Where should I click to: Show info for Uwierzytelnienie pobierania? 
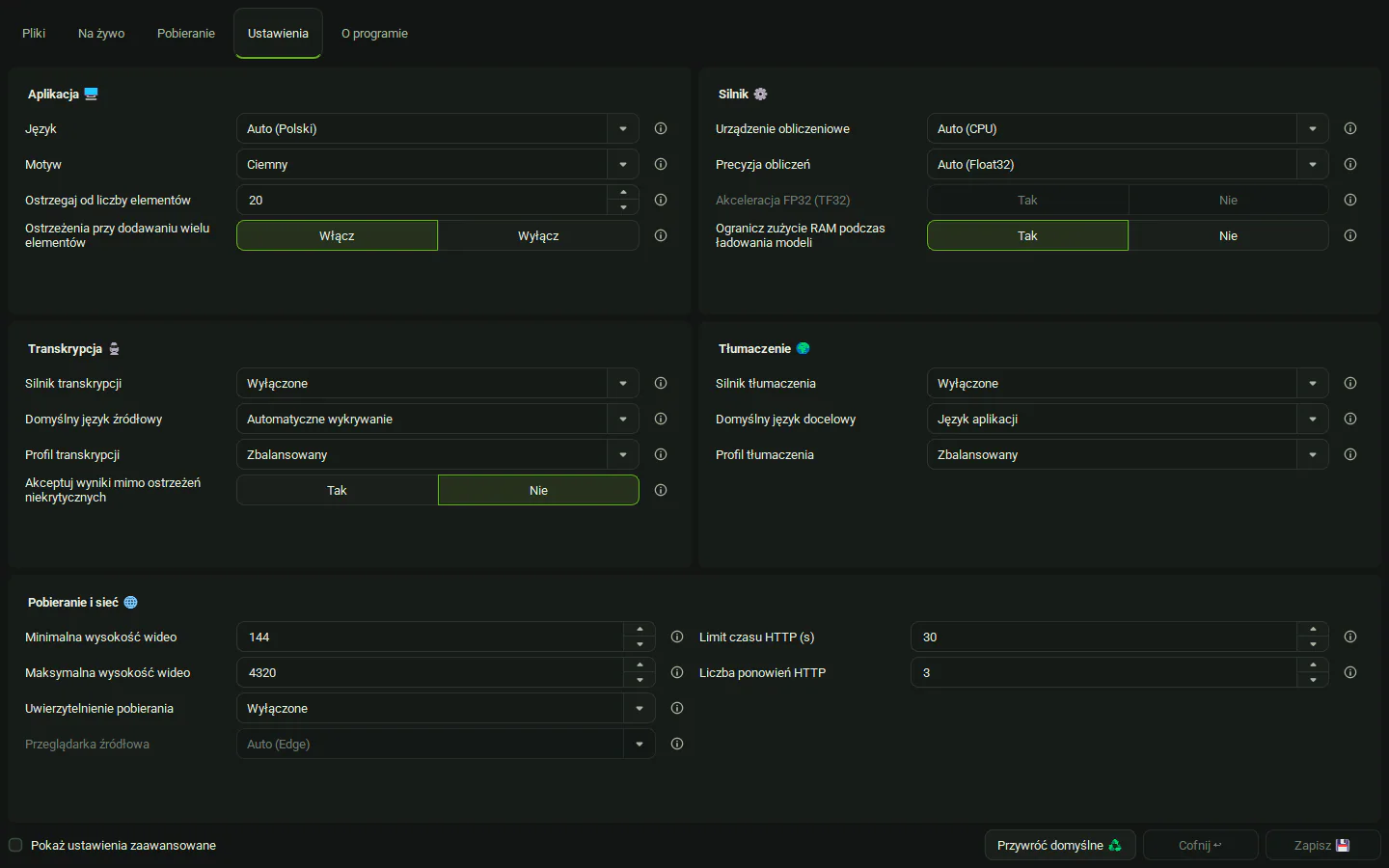[x=677, y=708]
